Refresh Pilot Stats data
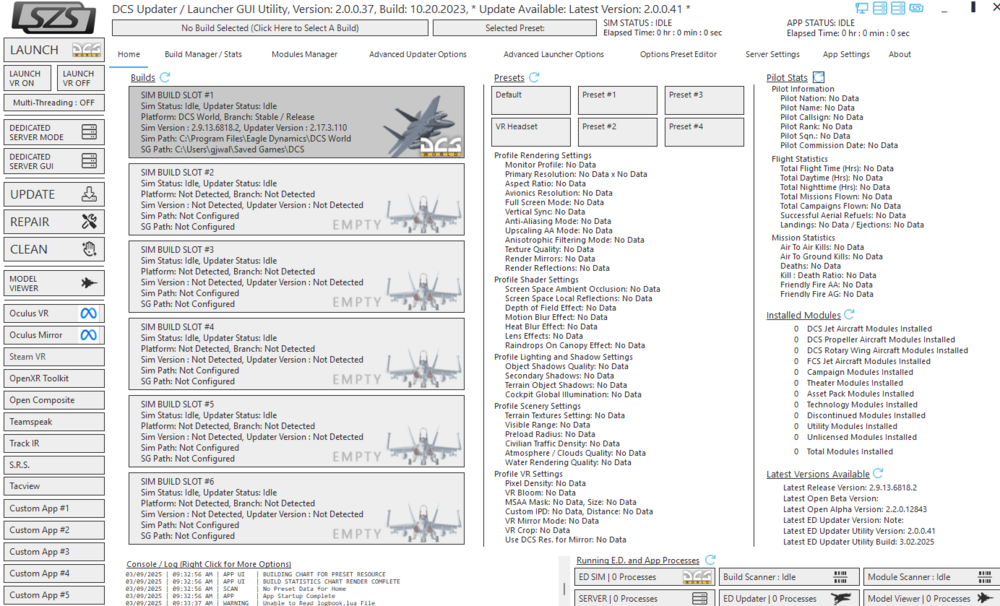1000x606 pixels. coord(819,77)
